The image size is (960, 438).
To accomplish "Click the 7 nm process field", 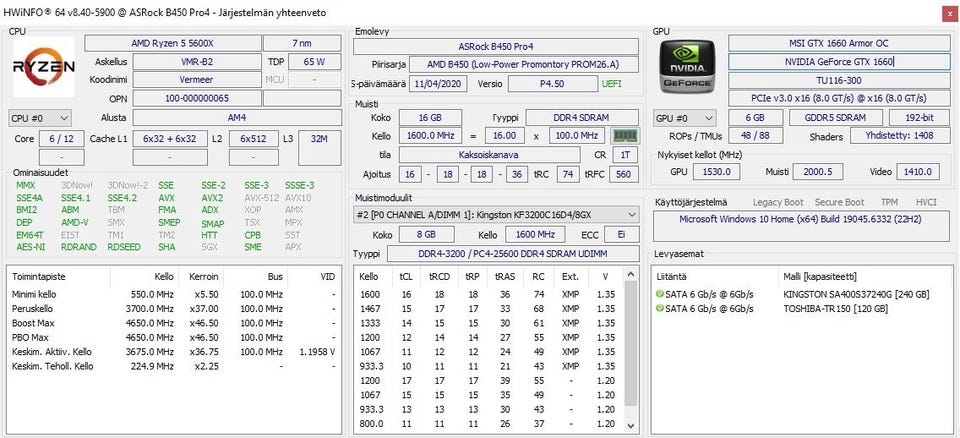I will click(302, 43).
